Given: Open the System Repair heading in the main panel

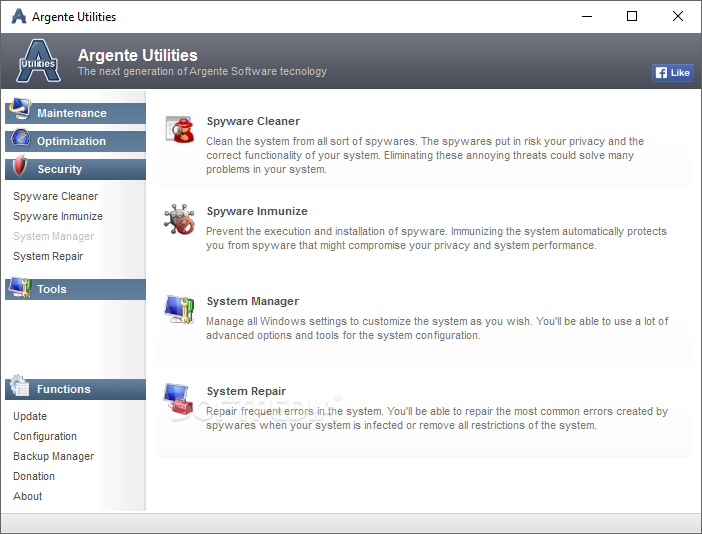Looking at the screenshot, I should click(246, 391).
